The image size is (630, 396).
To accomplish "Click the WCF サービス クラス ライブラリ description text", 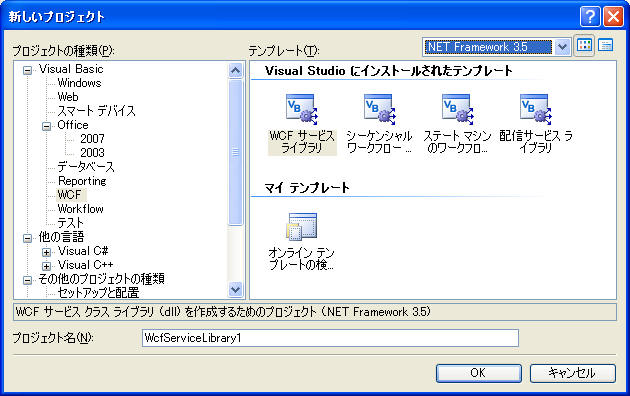I will [223, 312].
